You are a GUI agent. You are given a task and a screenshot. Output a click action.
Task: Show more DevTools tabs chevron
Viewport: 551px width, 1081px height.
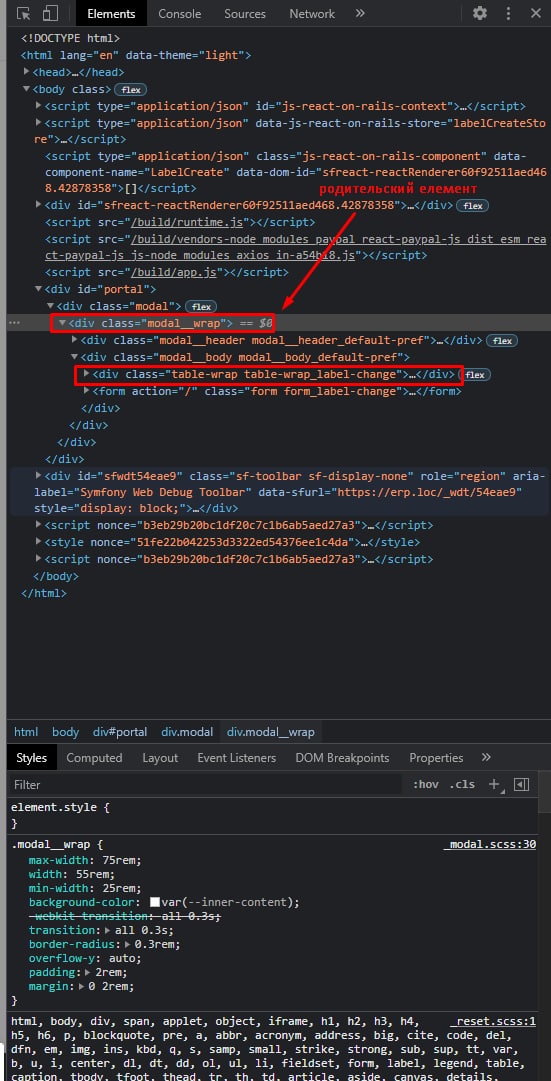[x=360, y=13]
